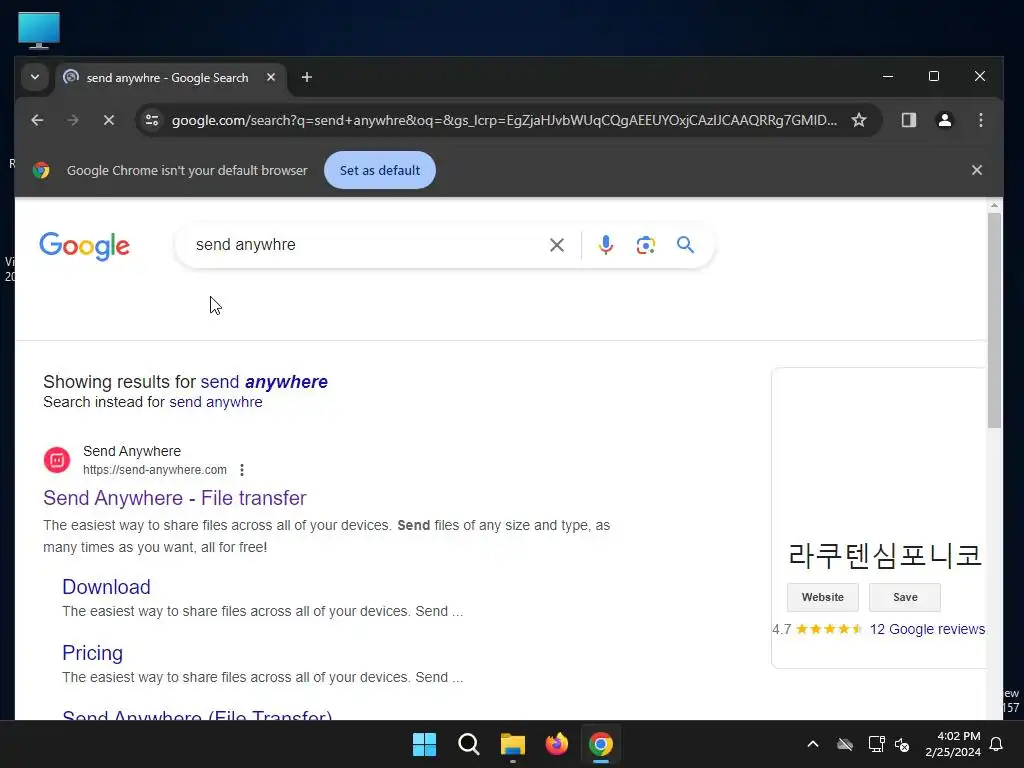
Task: Click the Google logo
Action: 85,246
